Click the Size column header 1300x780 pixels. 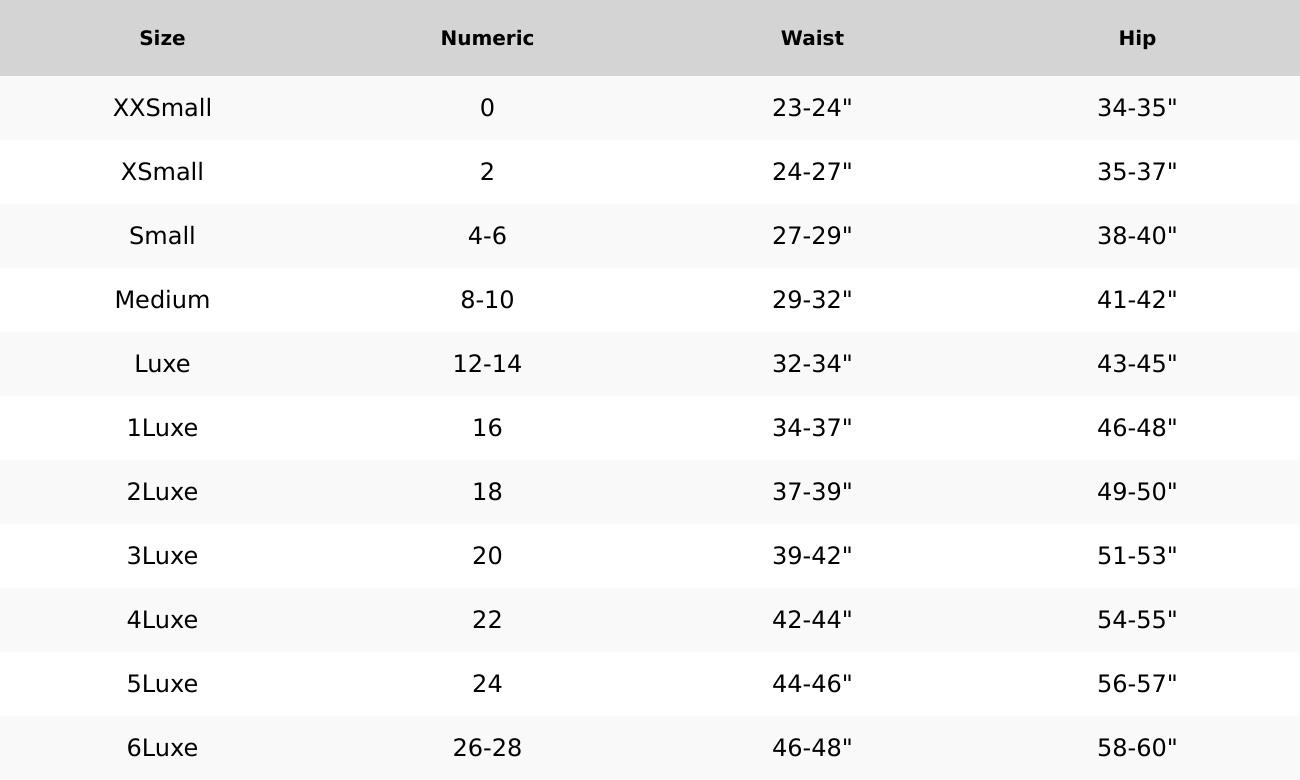(162, 38)
